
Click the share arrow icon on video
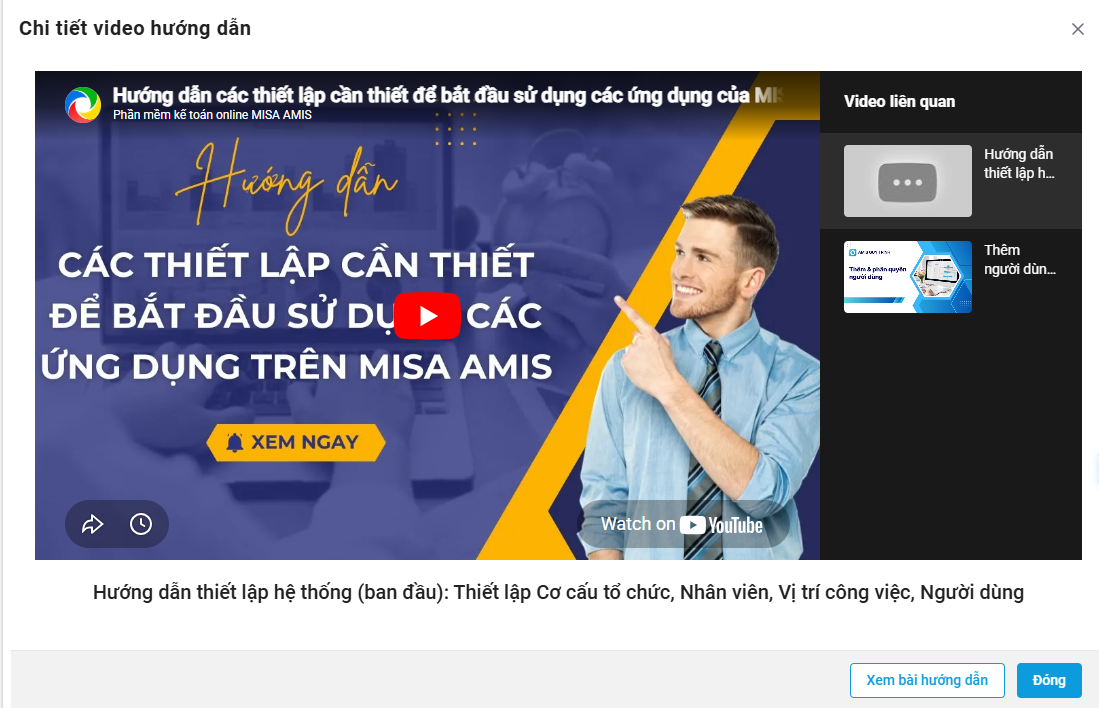click(x=93, y=524)
